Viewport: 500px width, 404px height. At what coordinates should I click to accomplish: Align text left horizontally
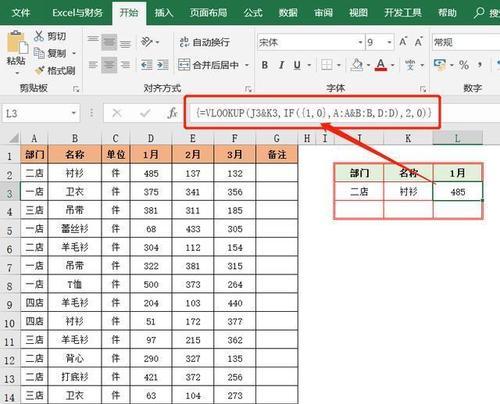[x=93, y=65]
